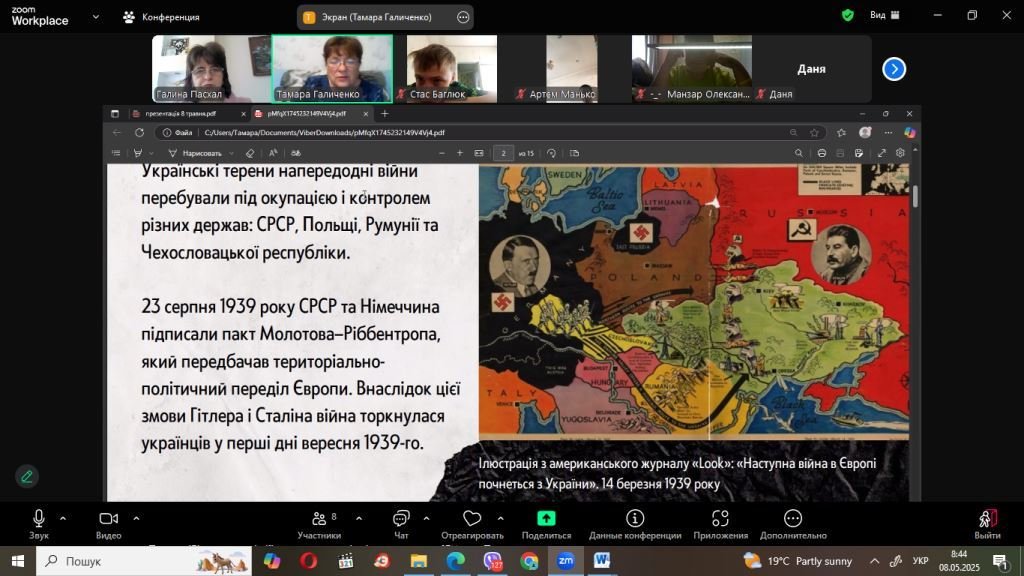The height and width of the screenshot is (576, 1024).
Task: Click green annotation pencil icon
Action: [x=27, y=477]
